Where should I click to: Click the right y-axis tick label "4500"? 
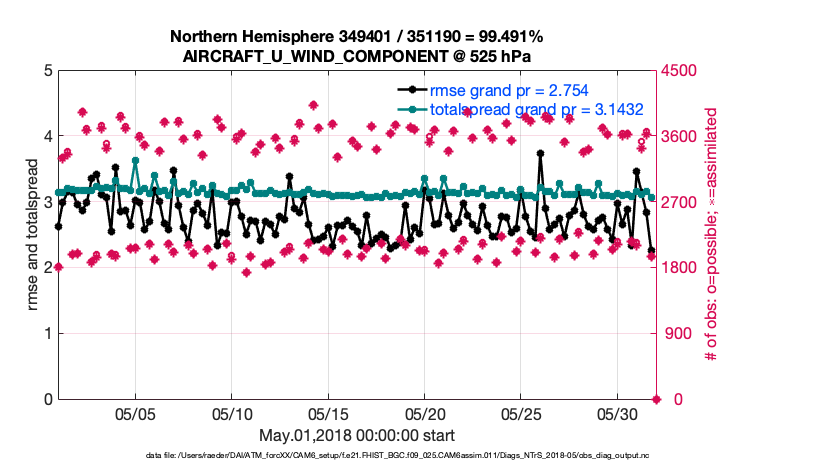[679, 70]
